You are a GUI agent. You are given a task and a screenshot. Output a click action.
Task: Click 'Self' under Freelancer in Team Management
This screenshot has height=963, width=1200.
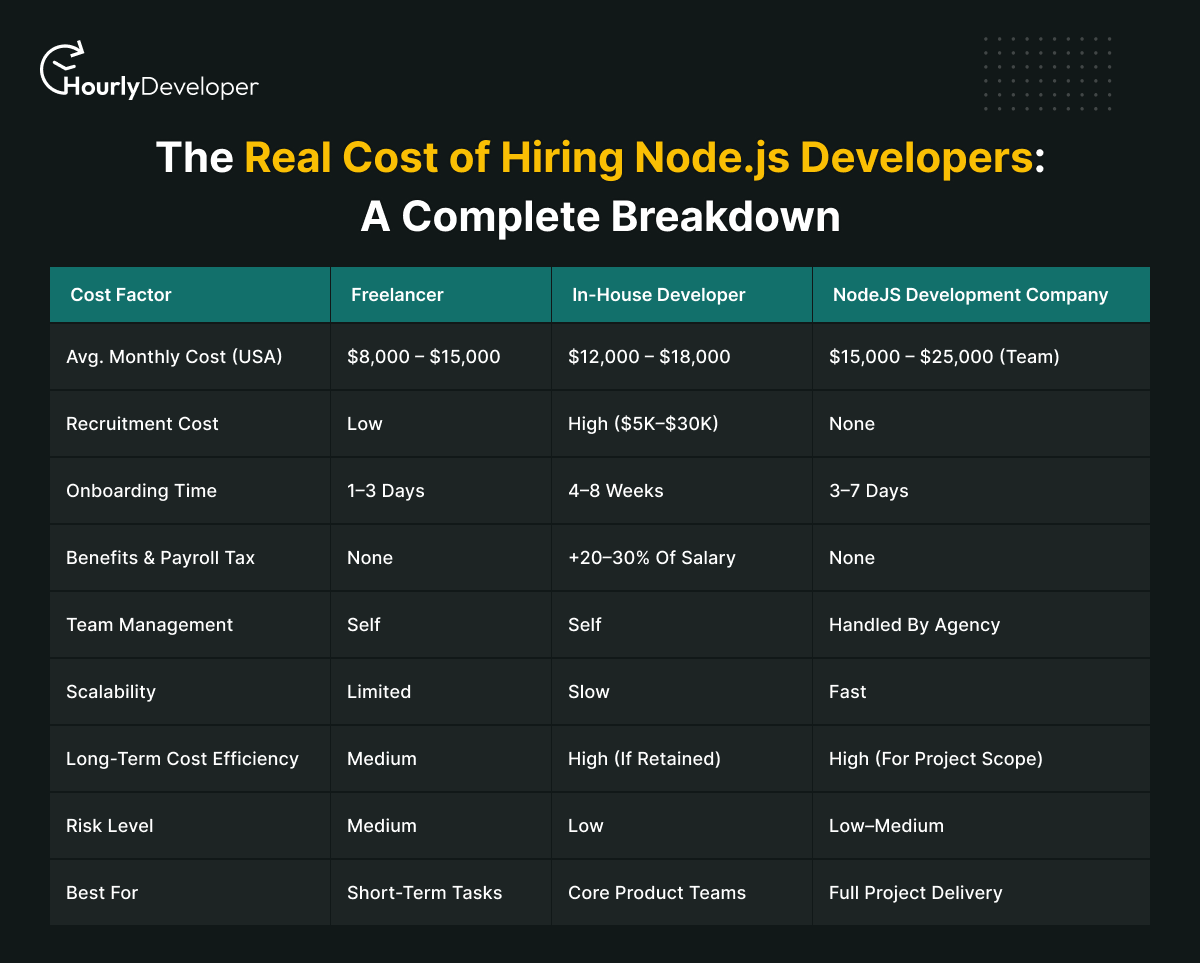364,625
